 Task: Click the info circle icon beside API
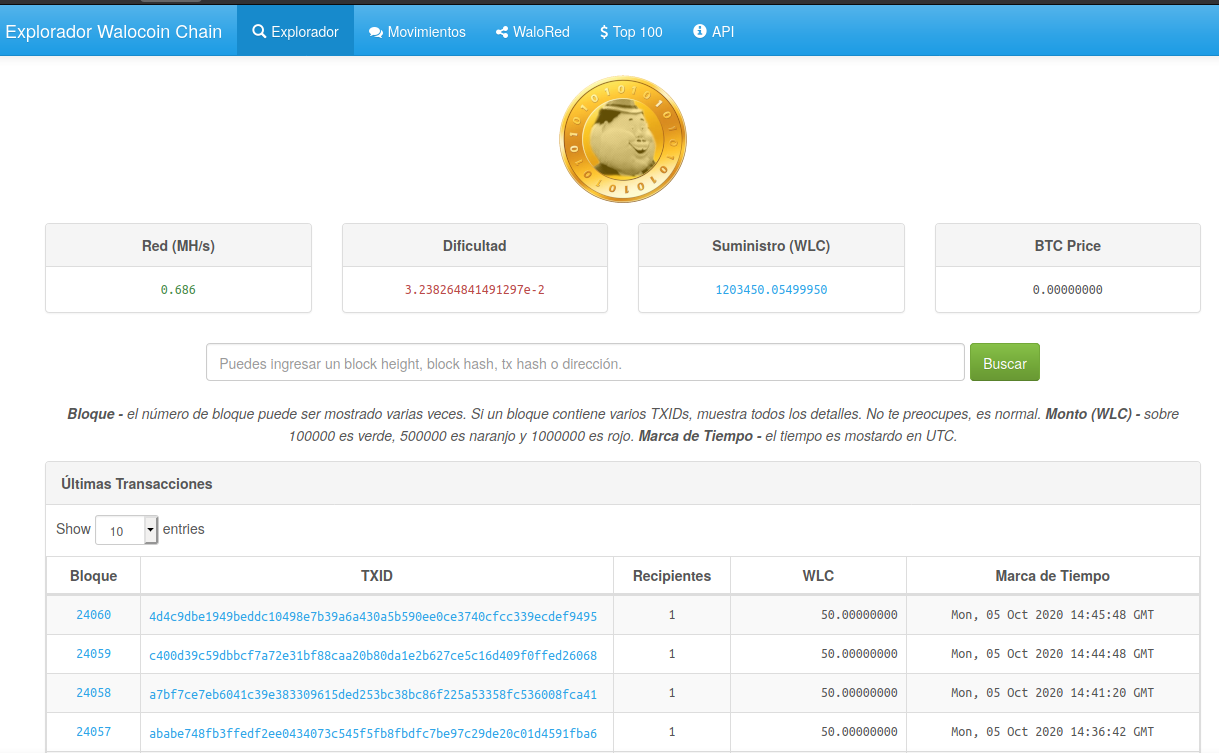[700, 32]
